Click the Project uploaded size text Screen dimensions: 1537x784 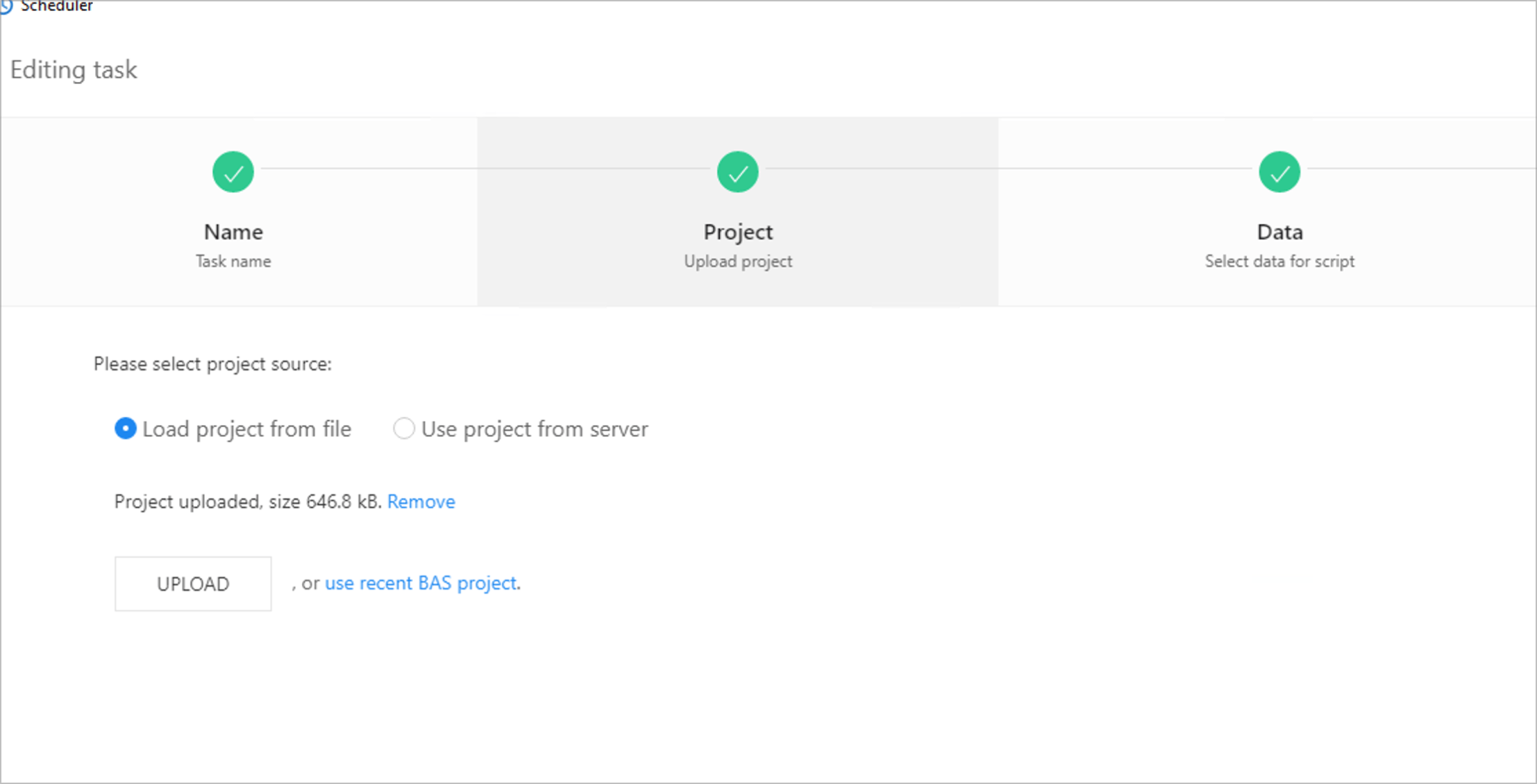pos(247,502)
